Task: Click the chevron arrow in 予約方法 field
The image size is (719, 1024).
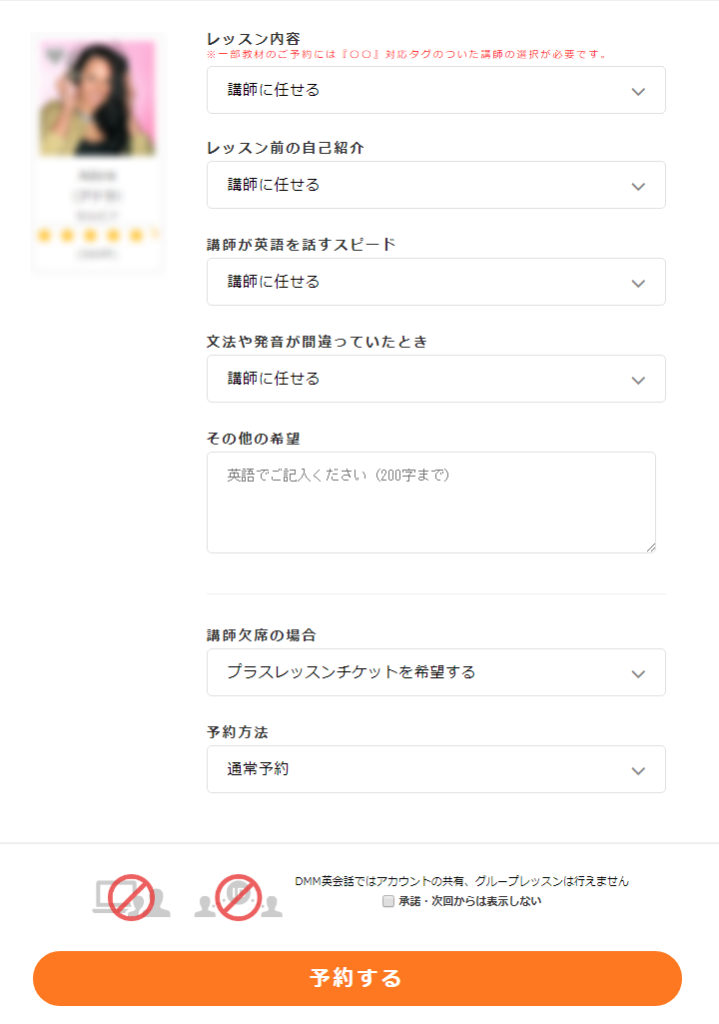Action: [x=639, y=770]
